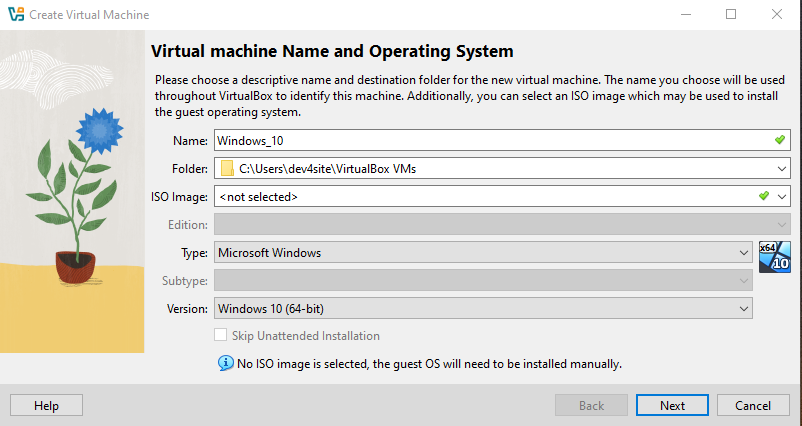Screen dimensions: 802x426
Task: Open Help for the wizard
Action: tap(46, 405)
